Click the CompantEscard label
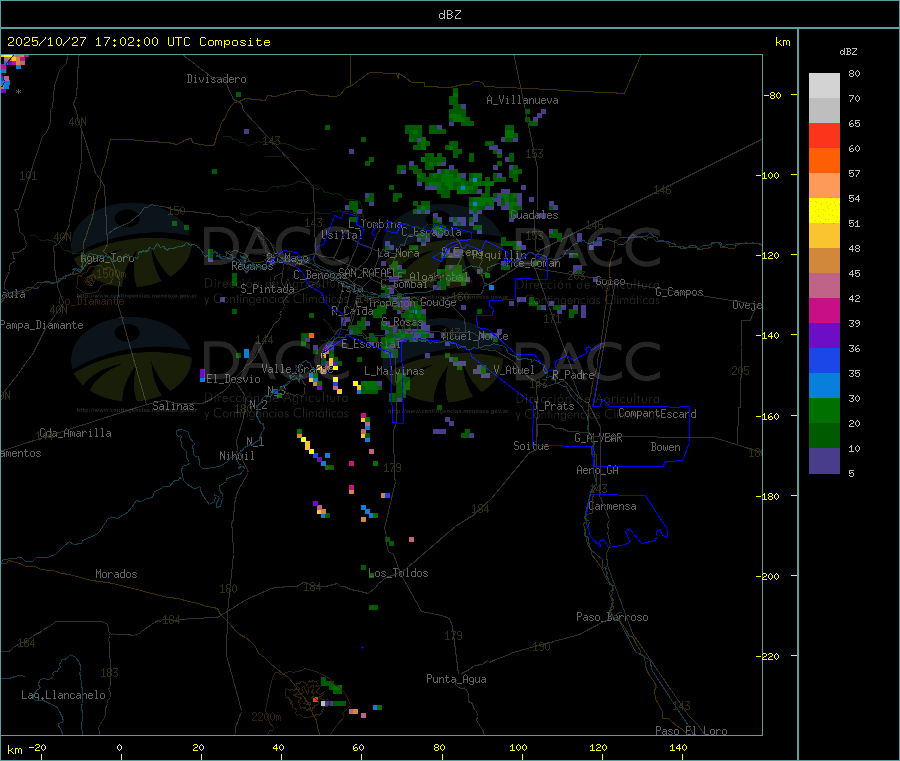900x761 pixels. 657,414
